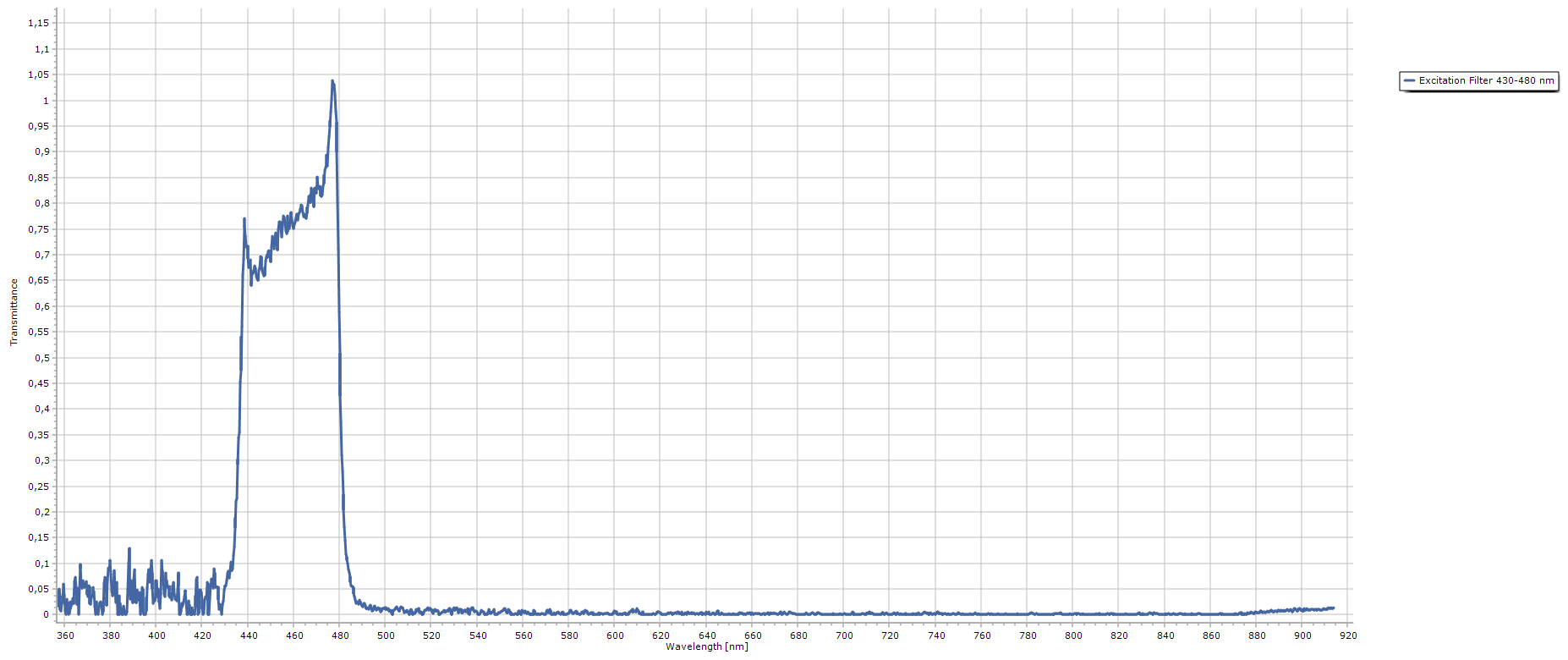Select the 0,15 transmittance tick label

(39, 537)
